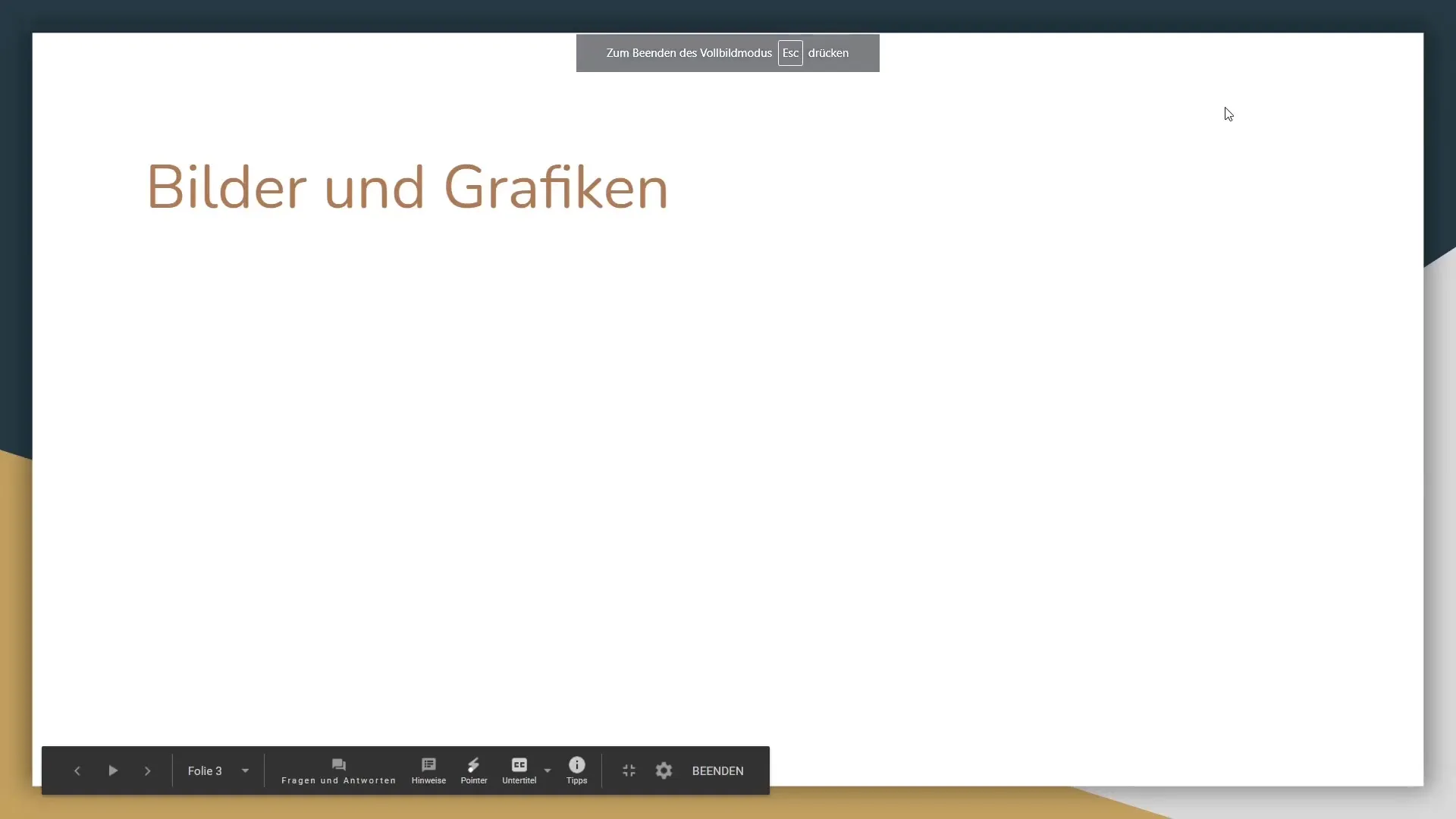The height and width of the screenshot is (819, 1456).
Task: Click the Bilder und Grafiken title
Action: tap(407, 187)
